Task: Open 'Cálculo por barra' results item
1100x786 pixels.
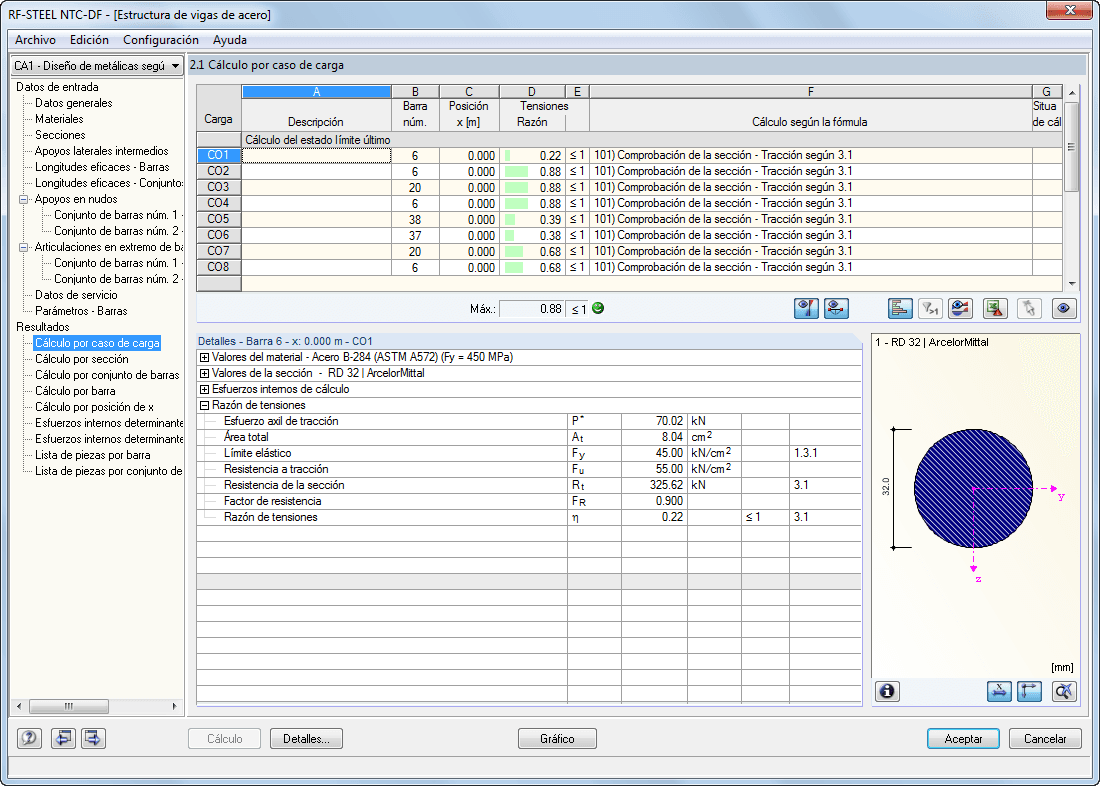Action: click(75, 392)
